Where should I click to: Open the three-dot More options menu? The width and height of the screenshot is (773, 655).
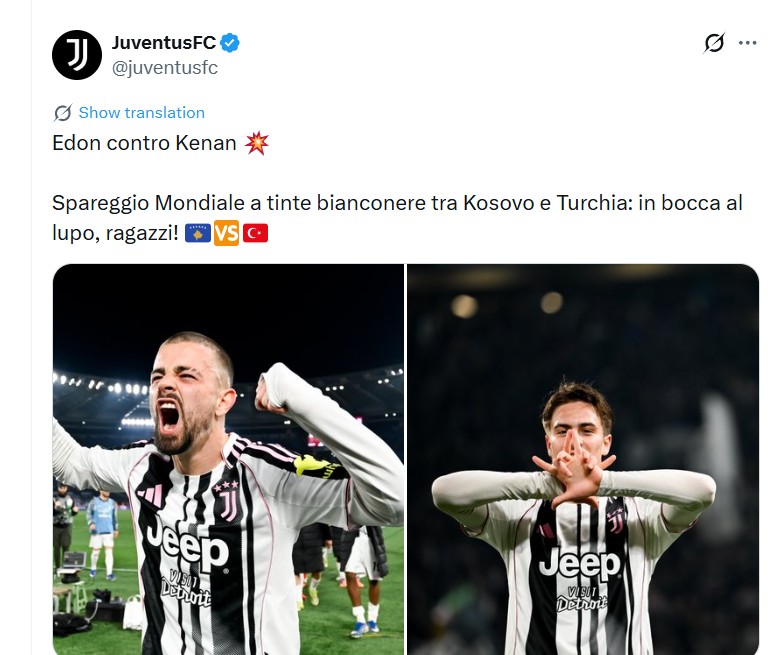point(748,43)
